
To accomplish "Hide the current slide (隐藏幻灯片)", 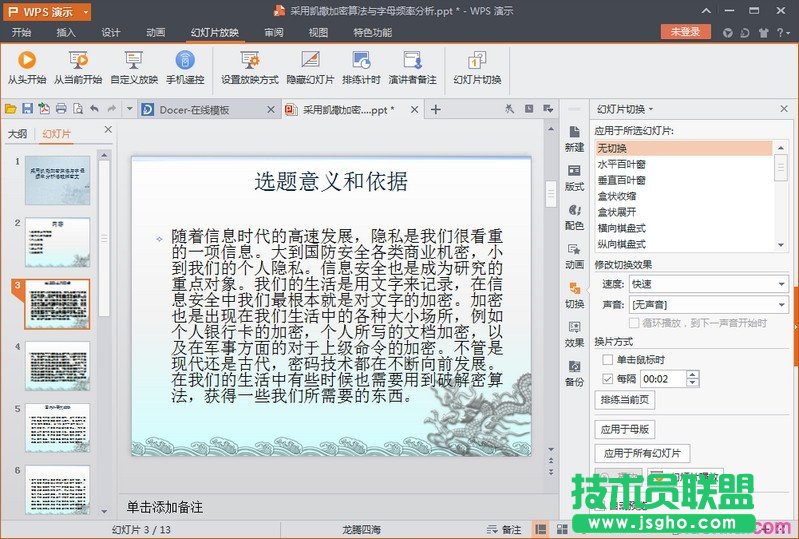I will click(x=310, y=67).
